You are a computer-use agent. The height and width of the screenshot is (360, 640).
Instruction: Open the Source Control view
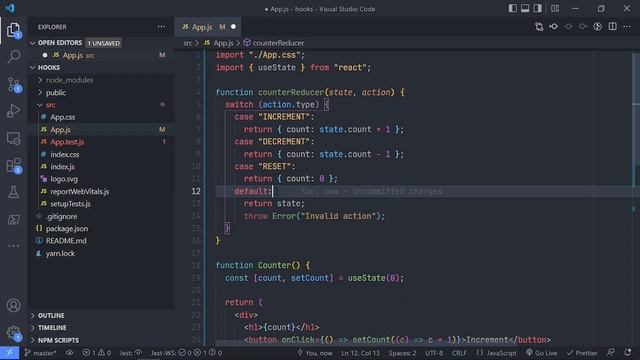(13, 84)
